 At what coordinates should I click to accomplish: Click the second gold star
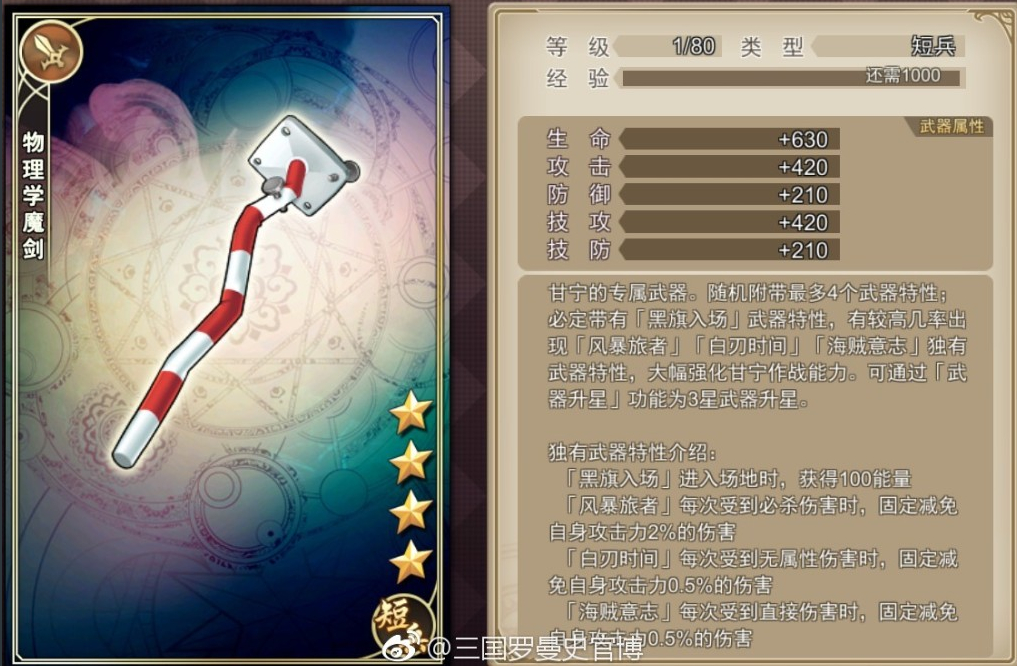tap(411, 462)
